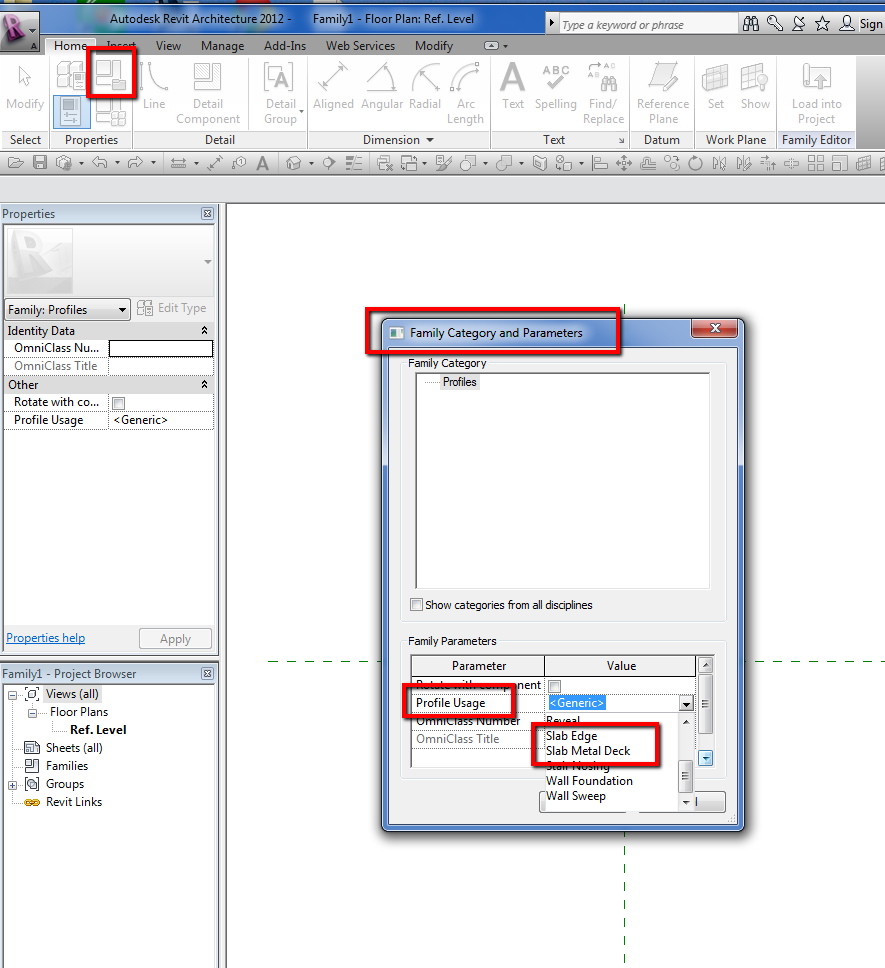The width and height of the screenshot is (885, 968).
Task: Choose Slab Metal Deck from the list
Action: (588, 751)
